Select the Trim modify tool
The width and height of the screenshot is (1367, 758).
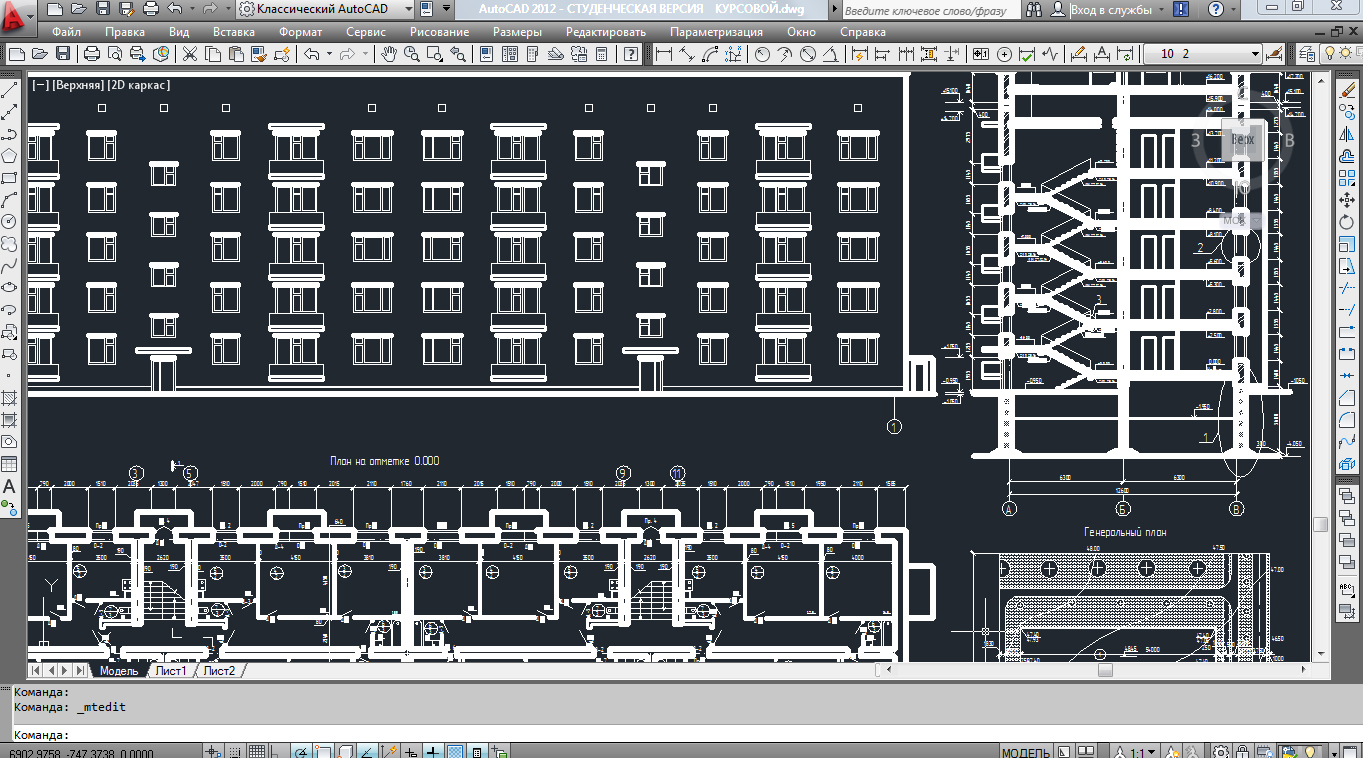tap(1346, 288)
